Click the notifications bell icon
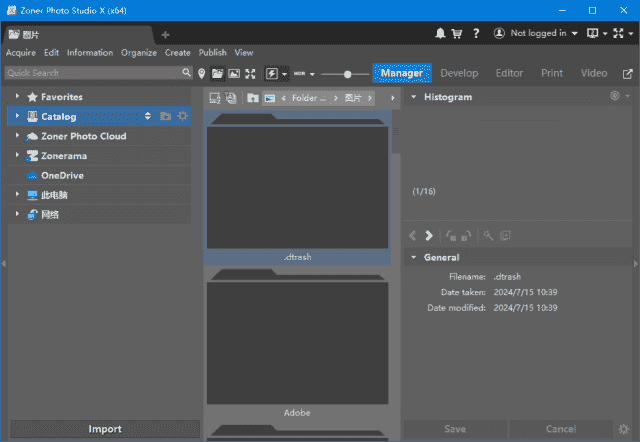 (x=441, y=33)
